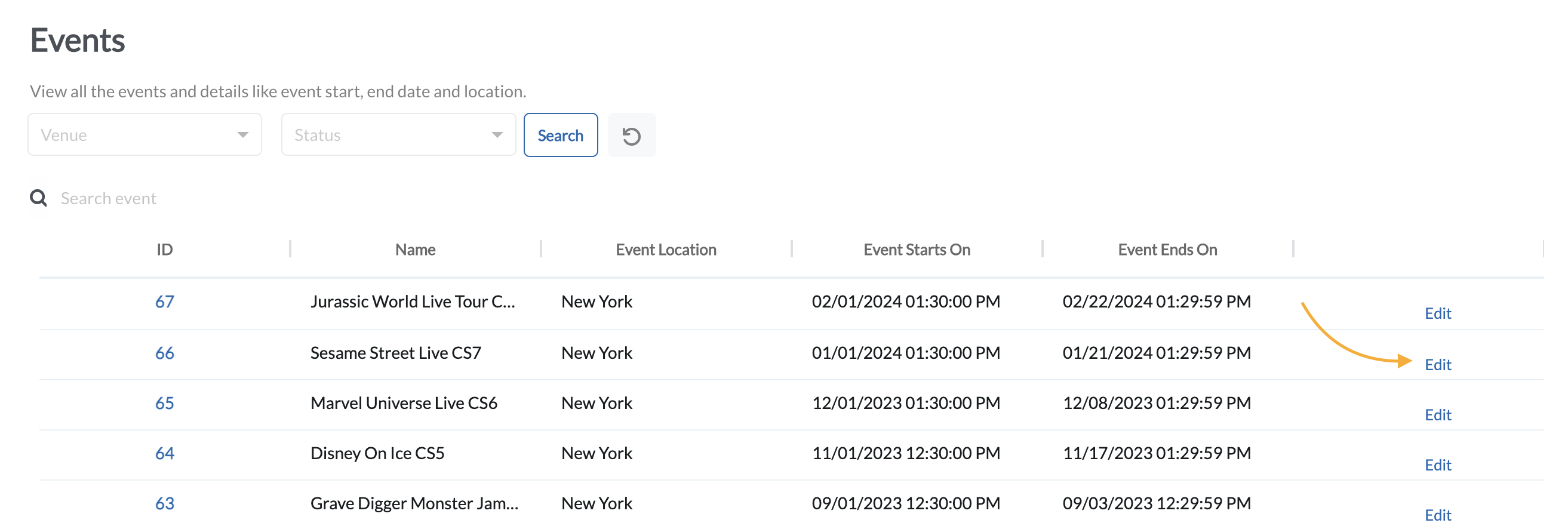Click the magnifier icon beside Search event
Screen dimensions: 1568x529
(x=38, y=198)
